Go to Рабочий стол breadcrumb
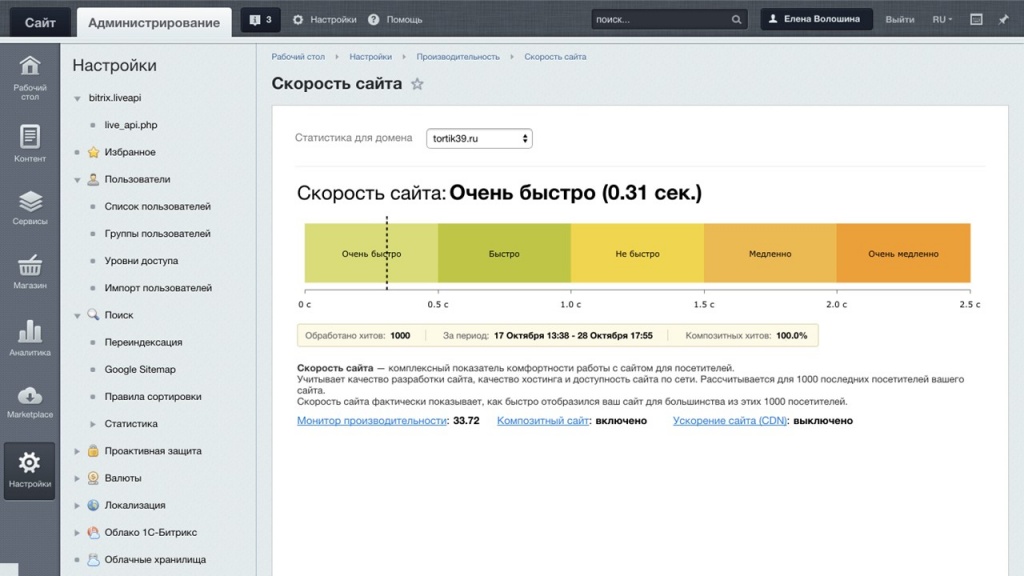Screen dimensions: 1024x576 [298, 57]
